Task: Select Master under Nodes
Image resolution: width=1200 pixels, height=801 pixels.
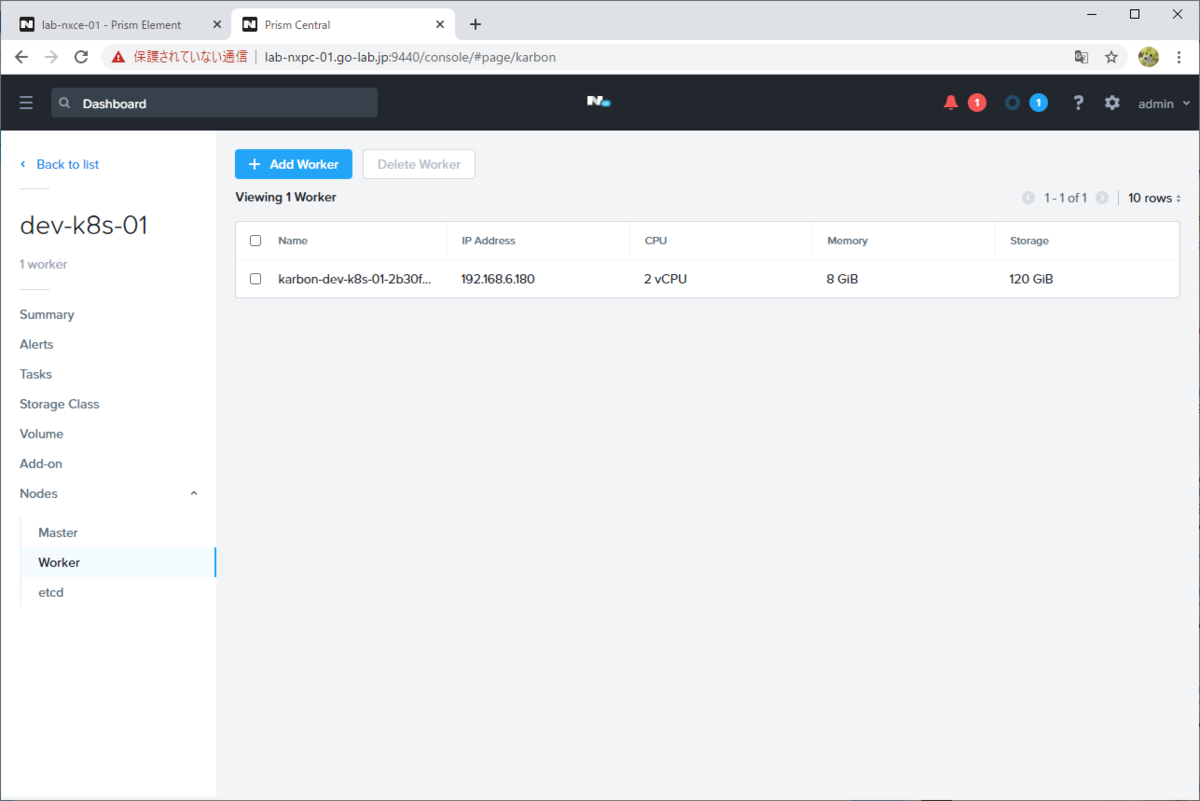Action: pyautogui.click(x=58, y=533)
